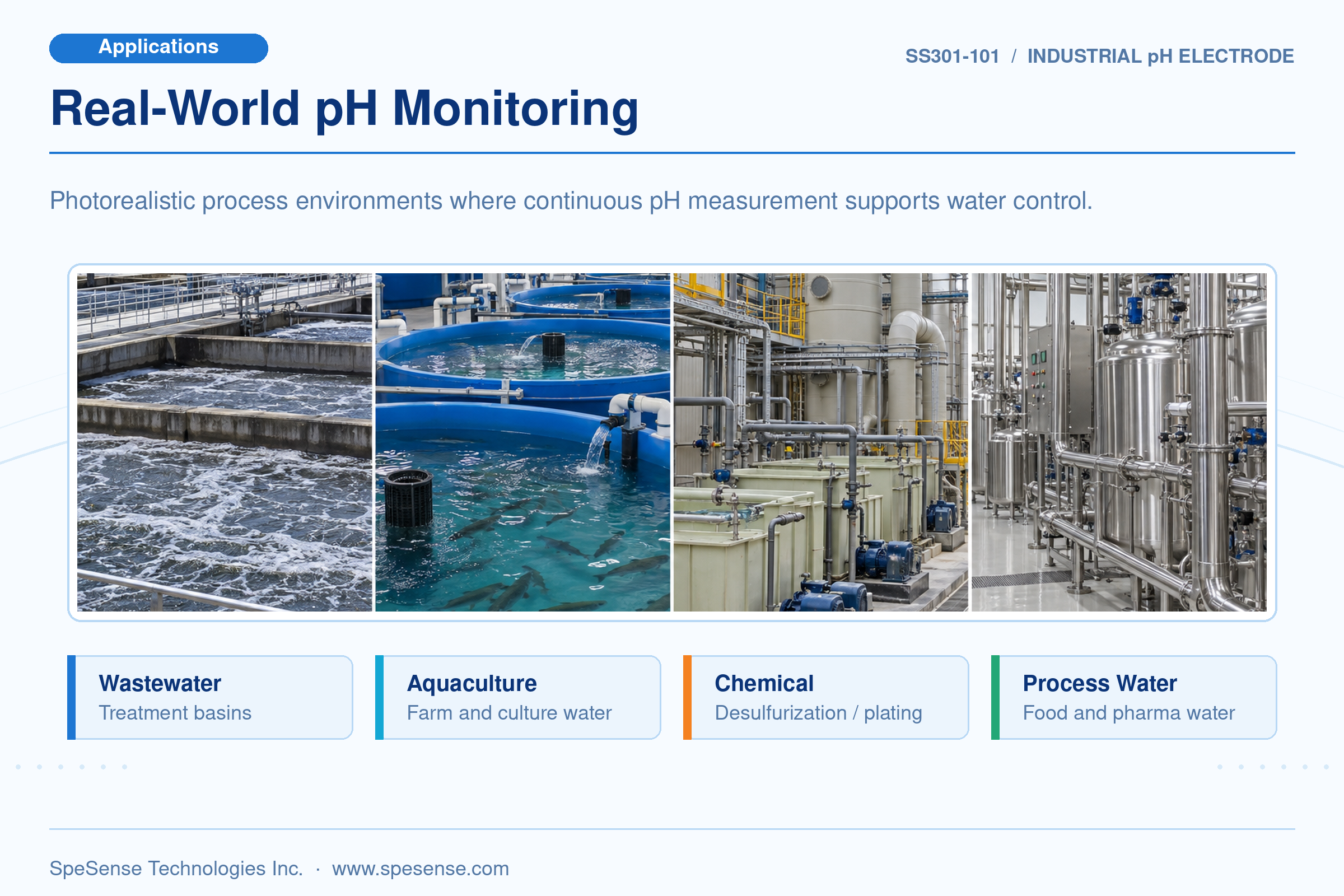Image resolution: width=1344 pixels, height=896 pixels.
Task: Click the teal accent bar on Aquaculture card
Action: [x=380, y=697]
